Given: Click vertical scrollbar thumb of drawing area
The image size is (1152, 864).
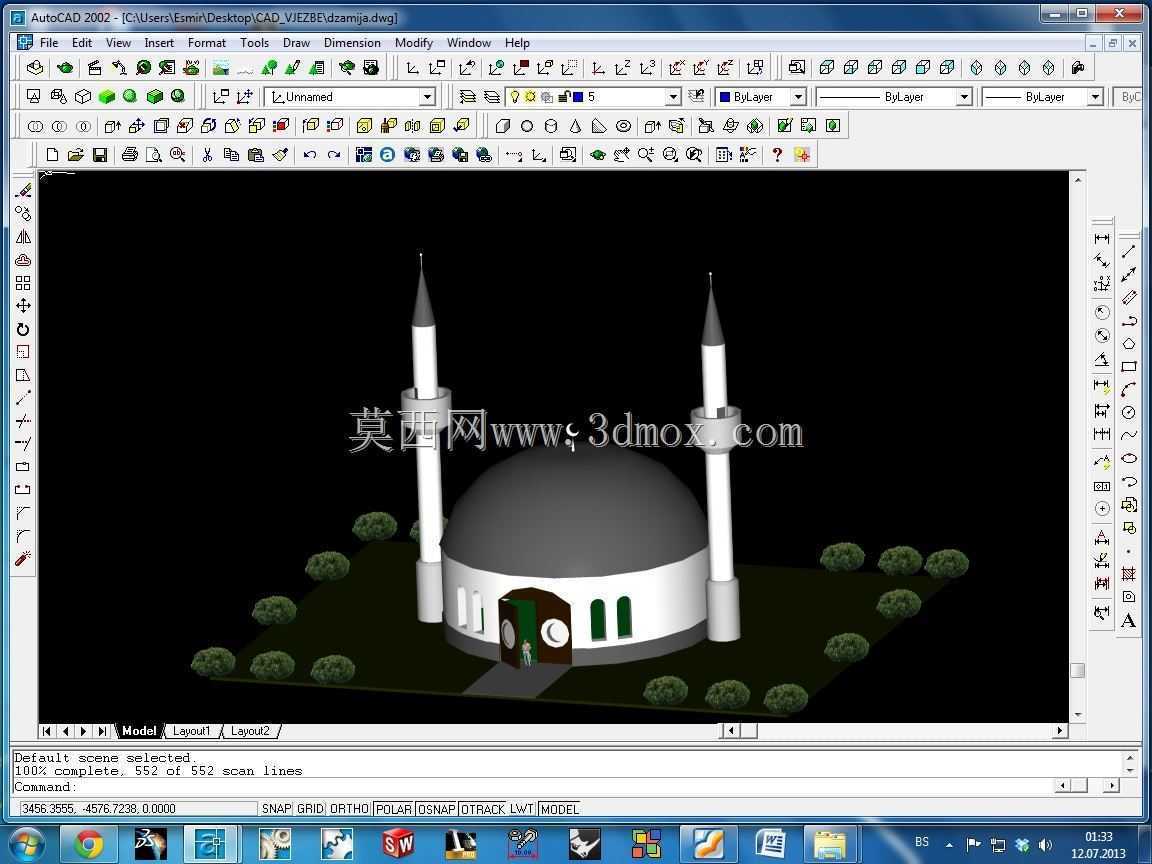Looking at the screenshot, I should [x=1077, y=671].
